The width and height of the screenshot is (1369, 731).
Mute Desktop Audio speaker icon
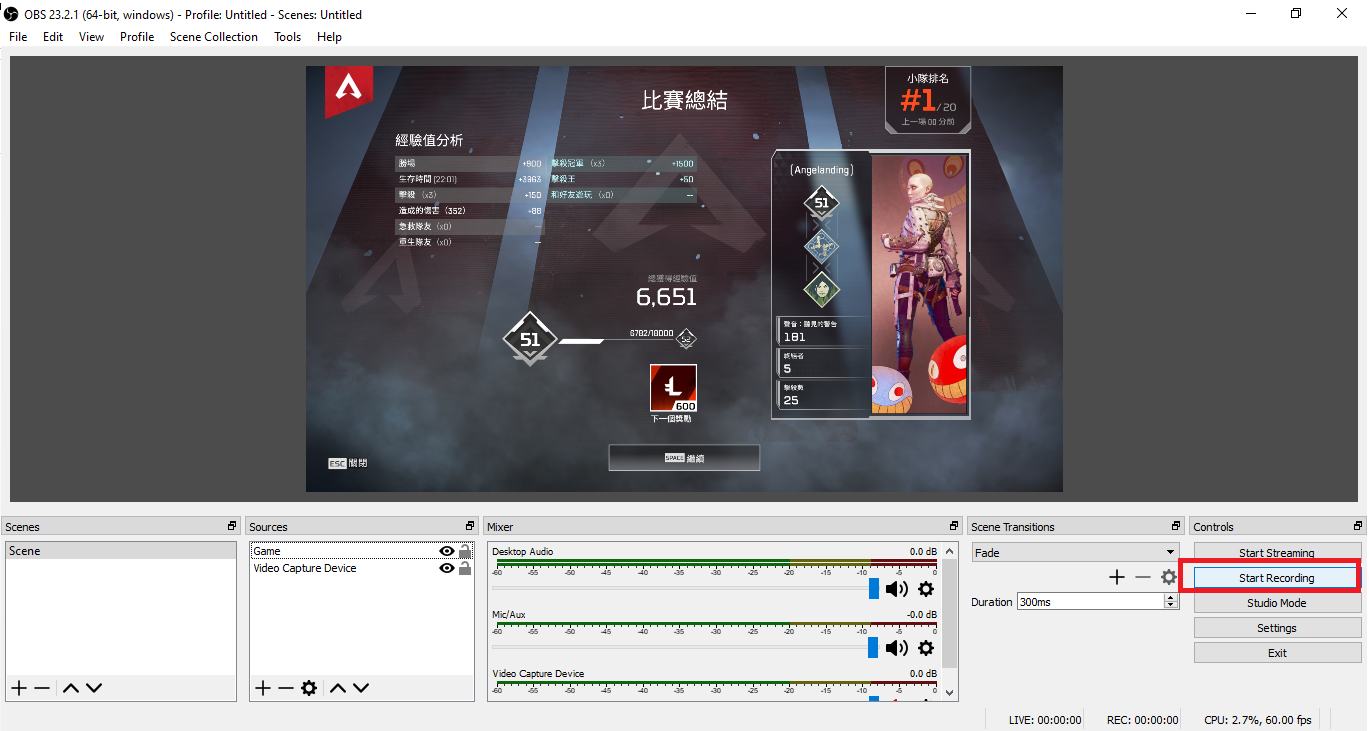click(x=897, y=589)
